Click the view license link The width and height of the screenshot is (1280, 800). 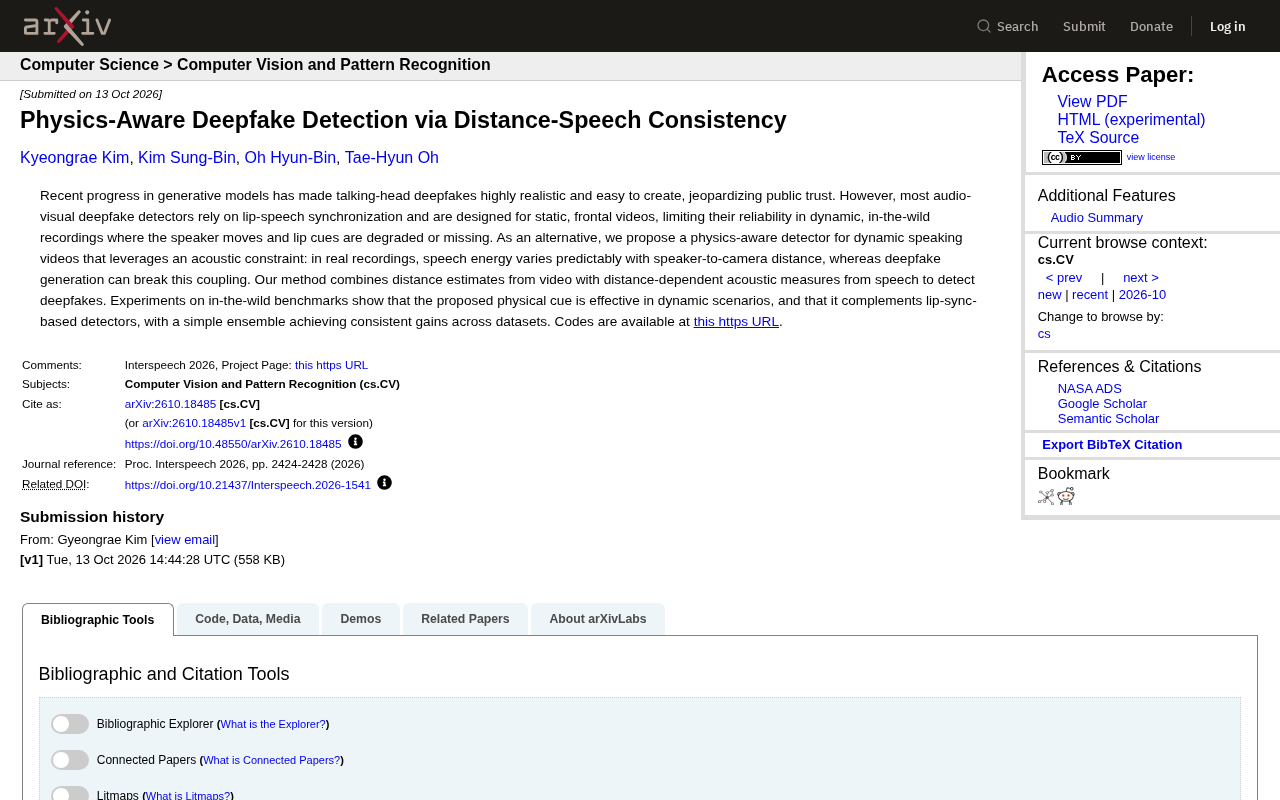tap(1151, 157)
